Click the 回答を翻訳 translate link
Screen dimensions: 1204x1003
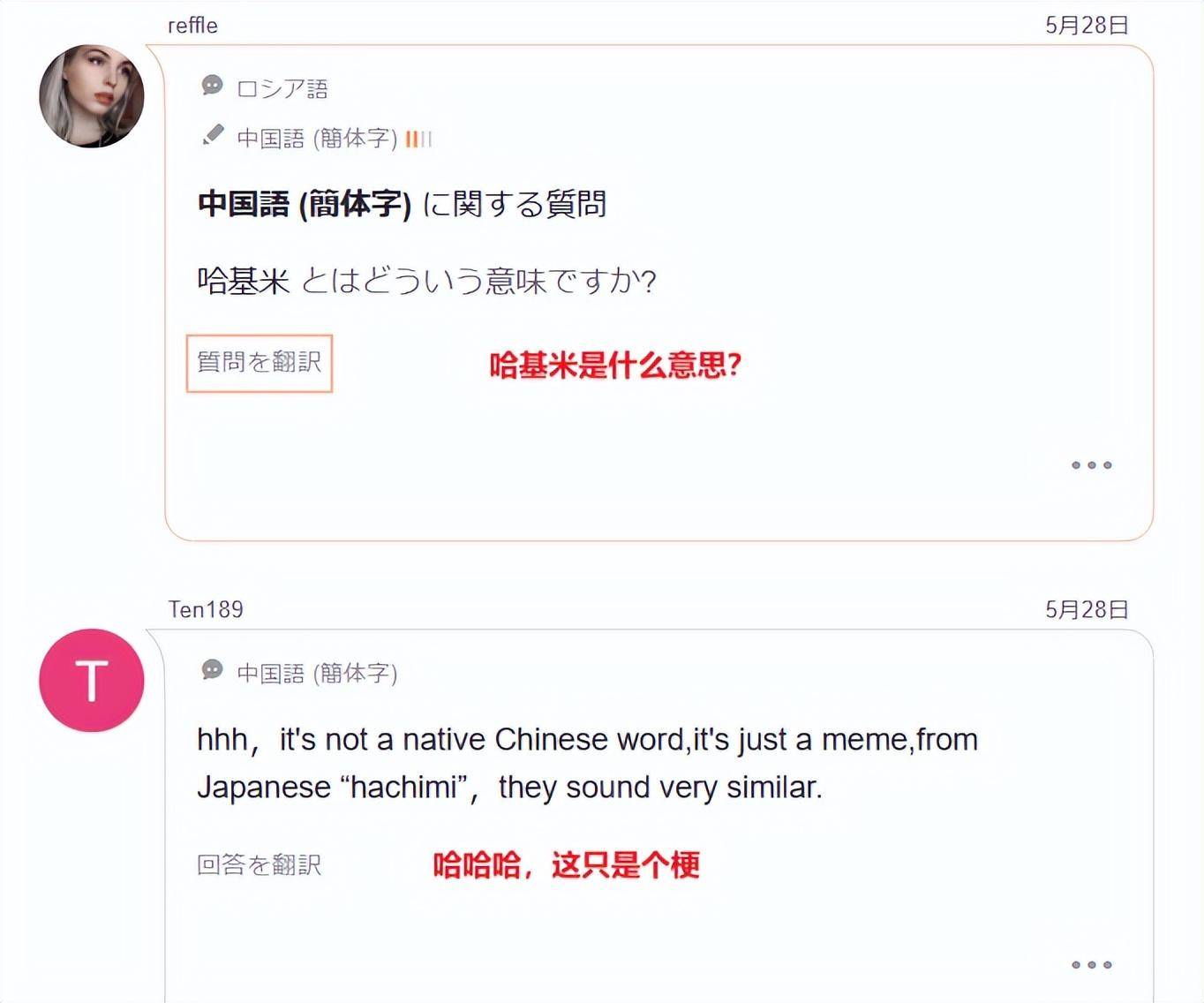260,864
